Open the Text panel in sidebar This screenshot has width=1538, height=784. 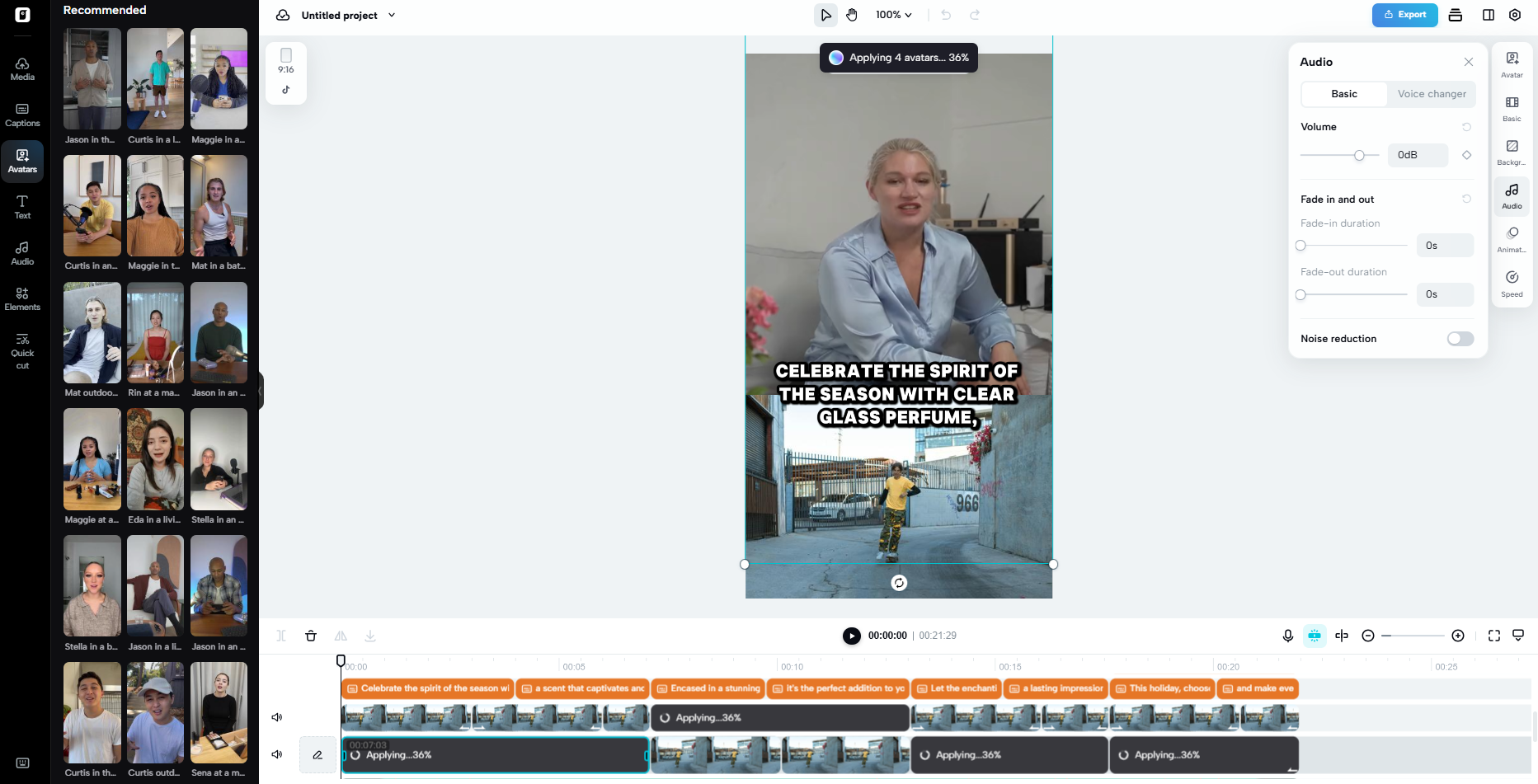tap(22, 208)
